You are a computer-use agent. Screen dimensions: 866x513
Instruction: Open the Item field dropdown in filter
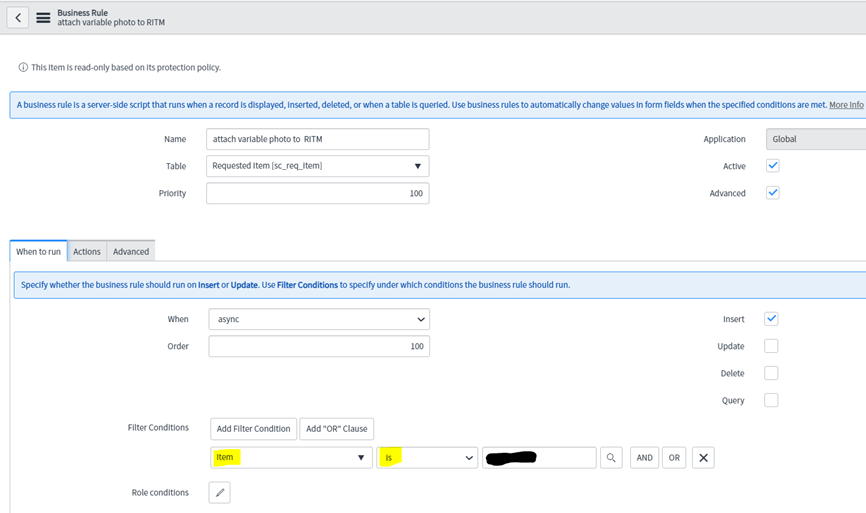tap(292, 458)
